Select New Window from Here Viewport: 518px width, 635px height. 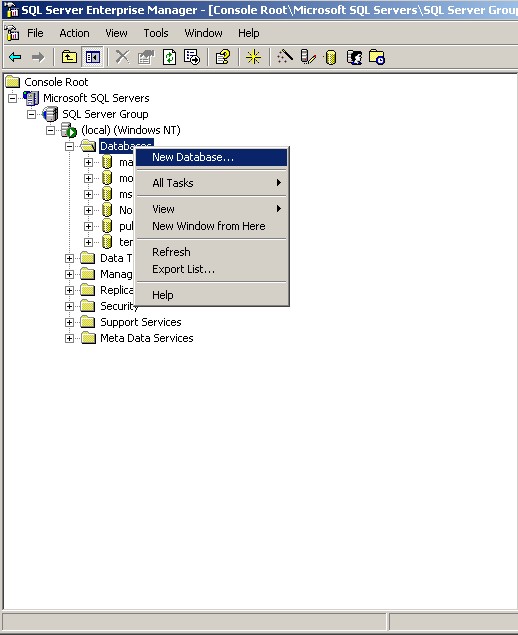211,226
